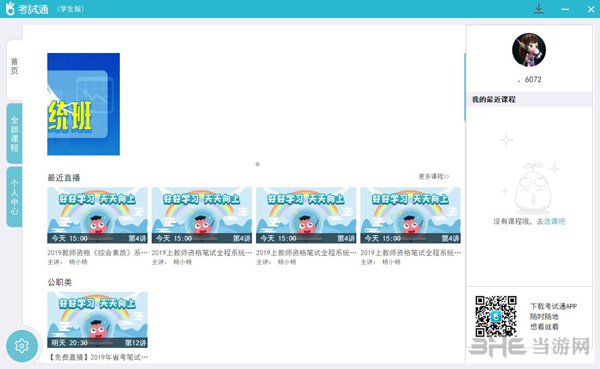The image size is (600, 369).
Task: Click the download icon in title bar
Action: [x=539, y=9]
